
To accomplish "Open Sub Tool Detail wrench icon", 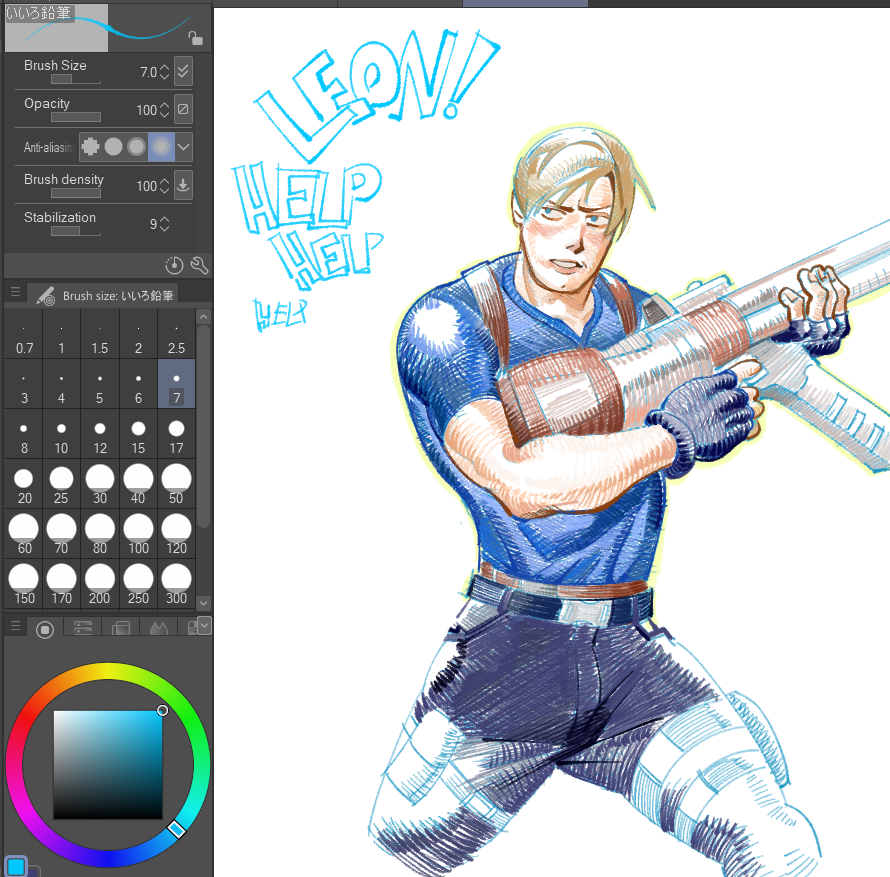I will click(199, 265).
